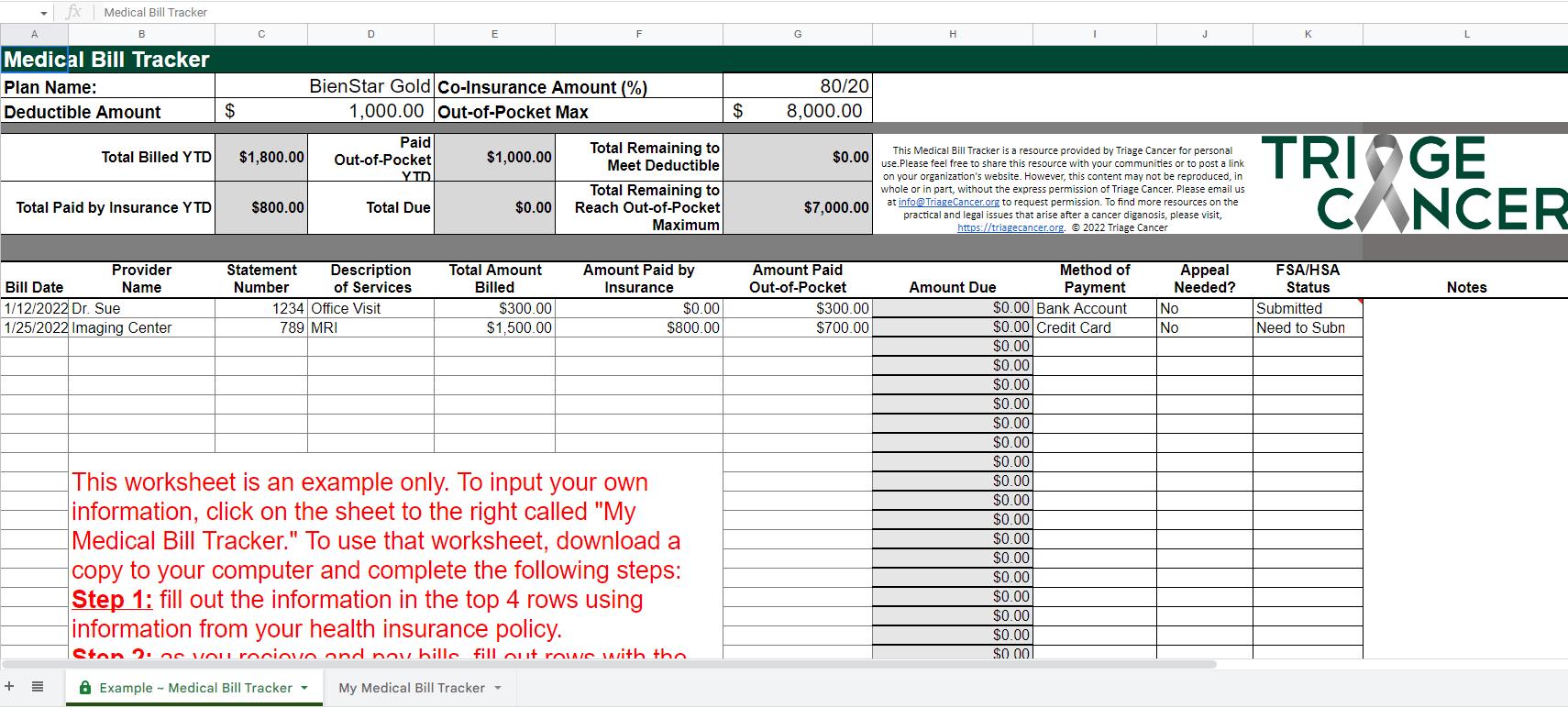Select the '$700.00' paid out-of-pocket cell
Screen dimensions: 1568x708
click(798, 328)
